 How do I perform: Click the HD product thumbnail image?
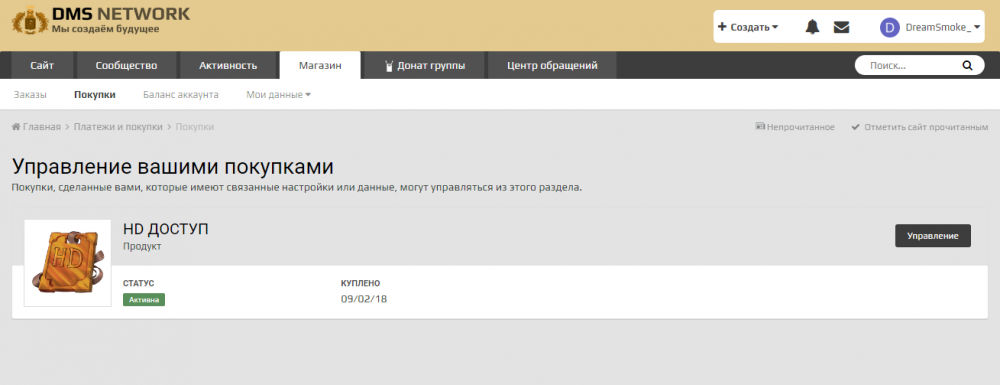pos(68,263)
